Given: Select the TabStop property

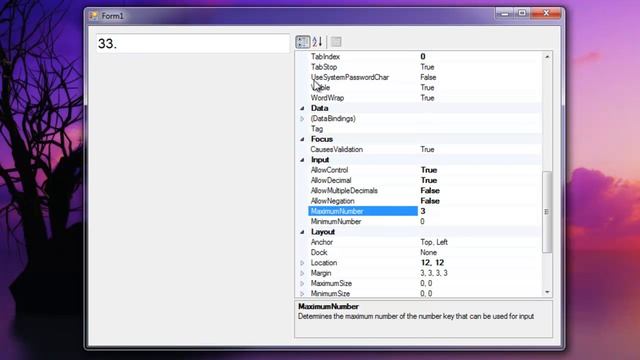Looking at the screenshot, I should pyautogui.click(x=324, y=67).
